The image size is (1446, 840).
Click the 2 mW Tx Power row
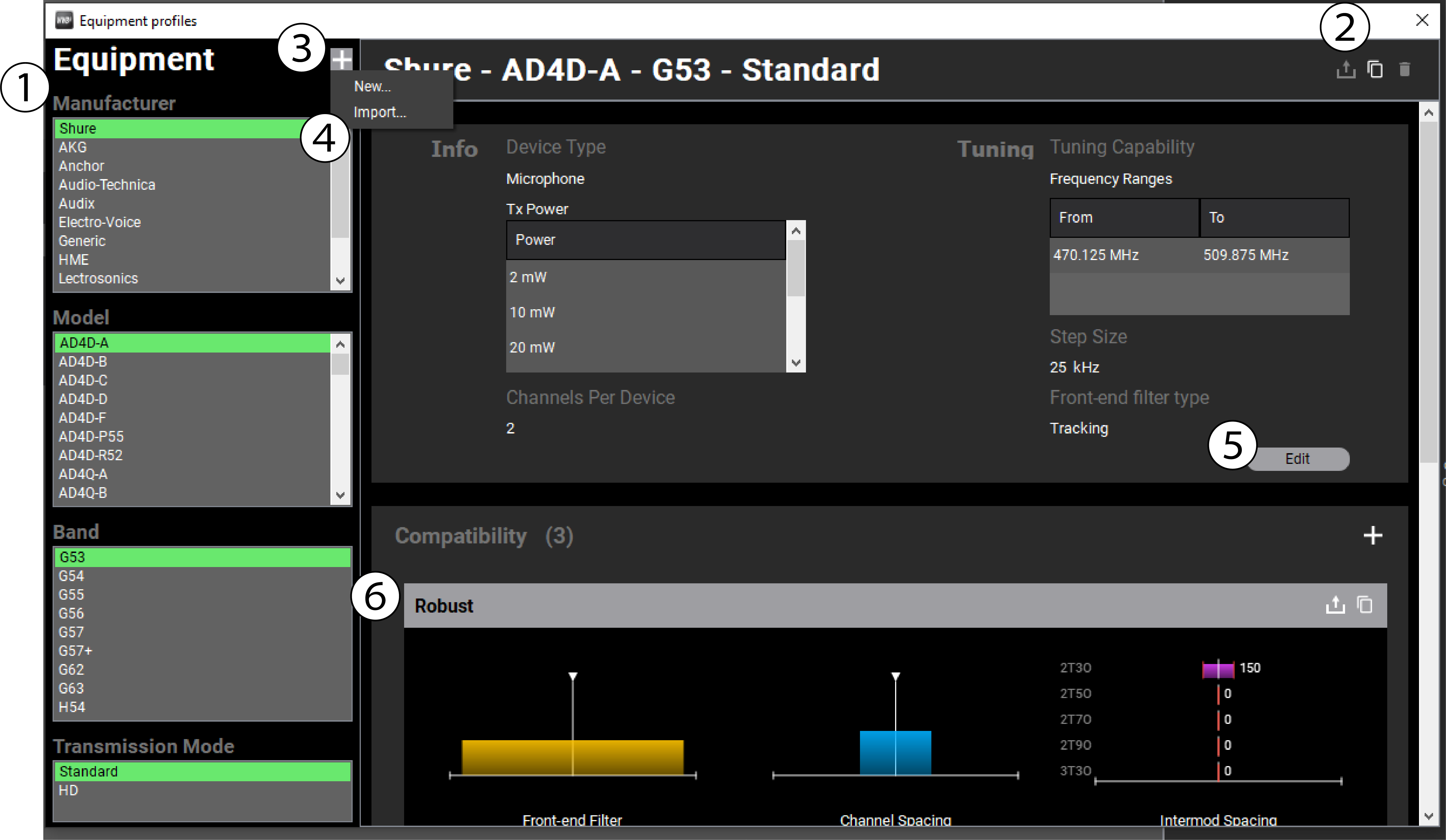click(x=646, y=277)
